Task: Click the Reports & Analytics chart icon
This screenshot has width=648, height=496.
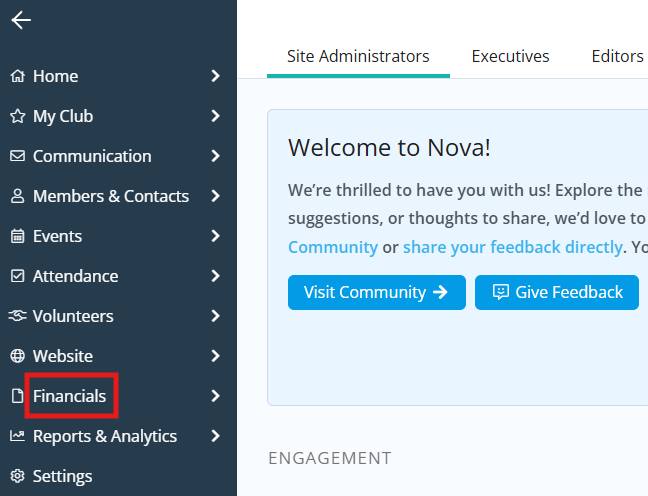Action: pos(17,436)
